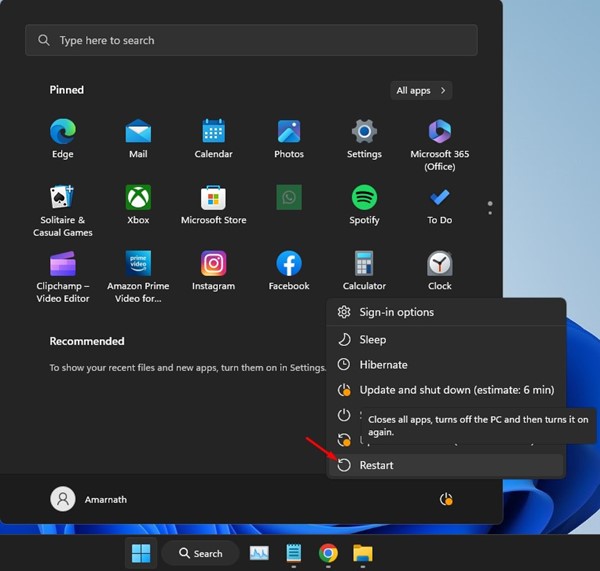Open the Xbox app

(138, 203)
